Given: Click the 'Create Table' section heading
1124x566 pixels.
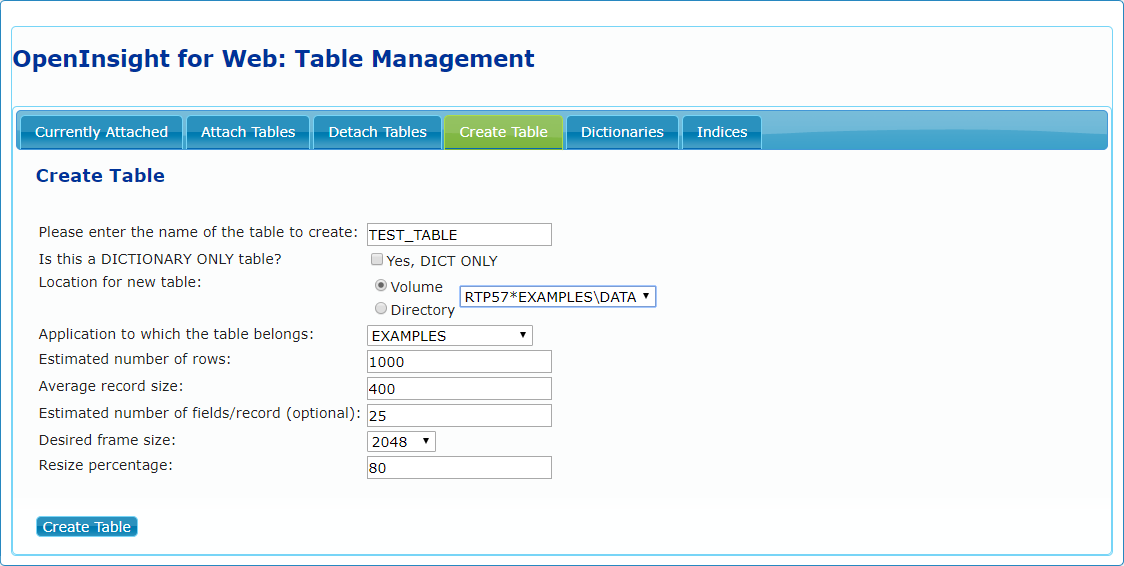Looking at the screenshot, I should (100, 176).
